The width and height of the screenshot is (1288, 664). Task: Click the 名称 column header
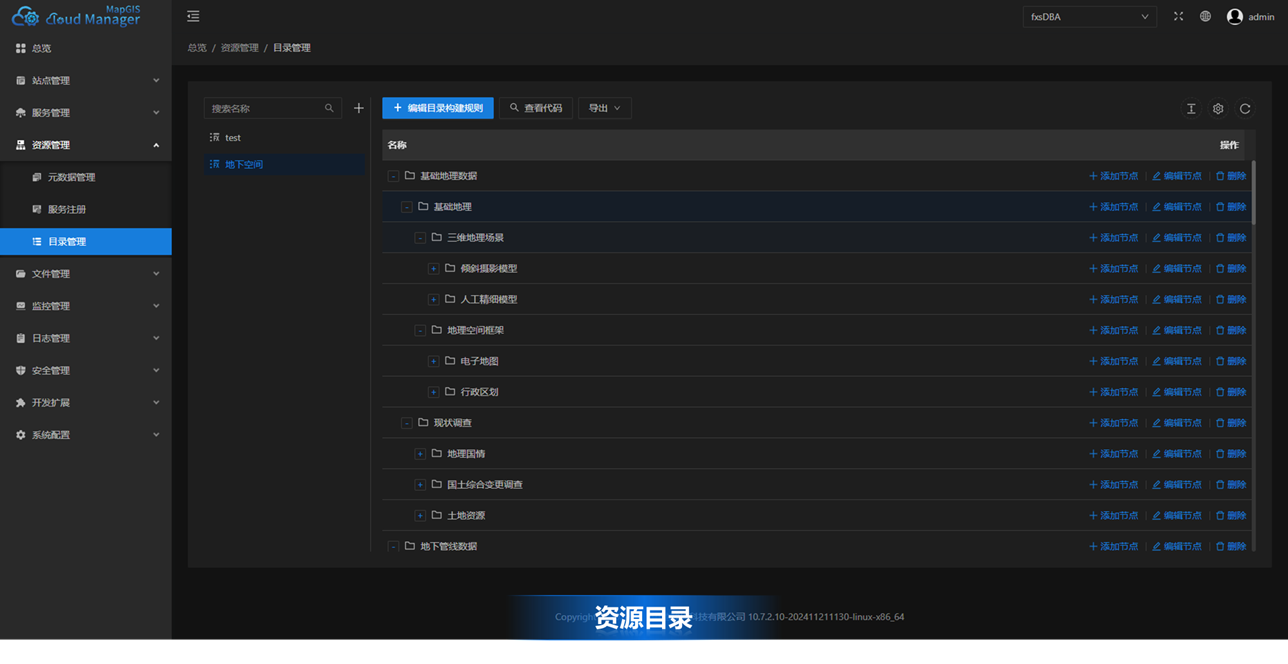point(397,145)
